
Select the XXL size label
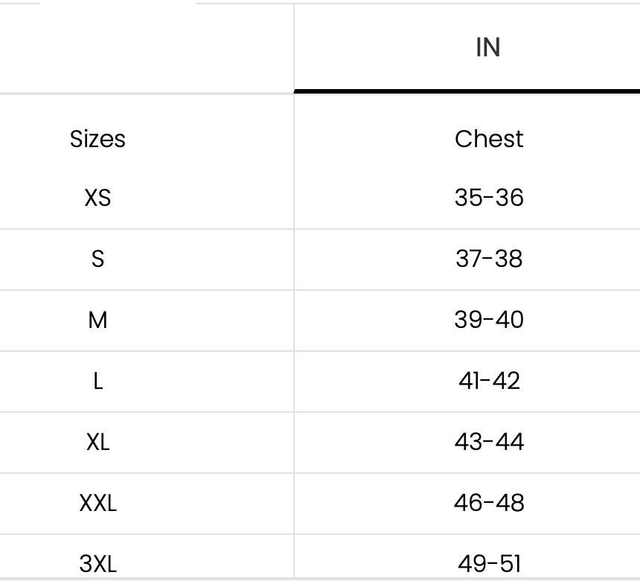(98, 503)
